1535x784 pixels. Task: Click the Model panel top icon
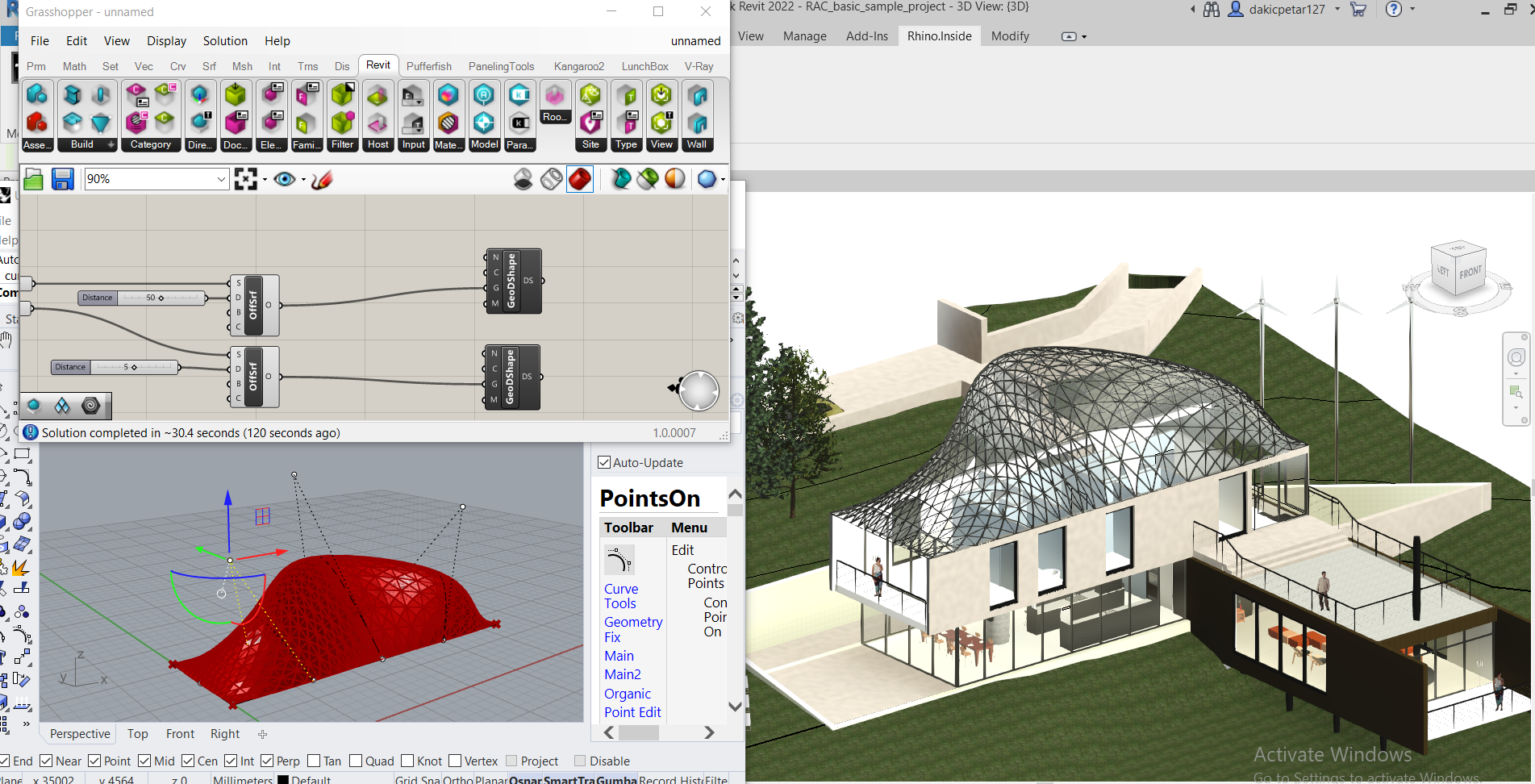[x=484, y=95]
